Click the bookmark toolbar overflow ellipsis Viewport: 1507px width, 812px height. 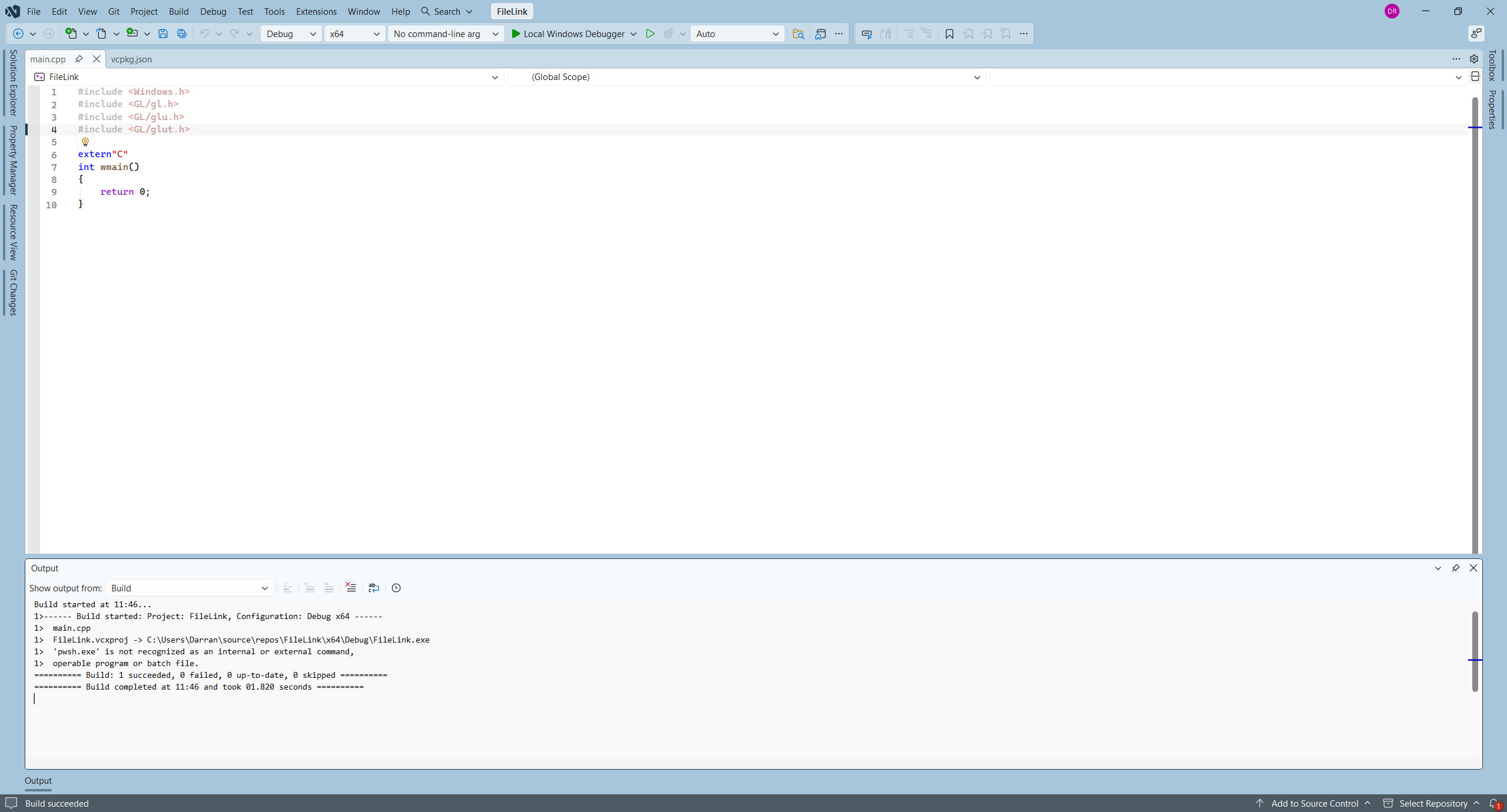tap(1024, 34)
